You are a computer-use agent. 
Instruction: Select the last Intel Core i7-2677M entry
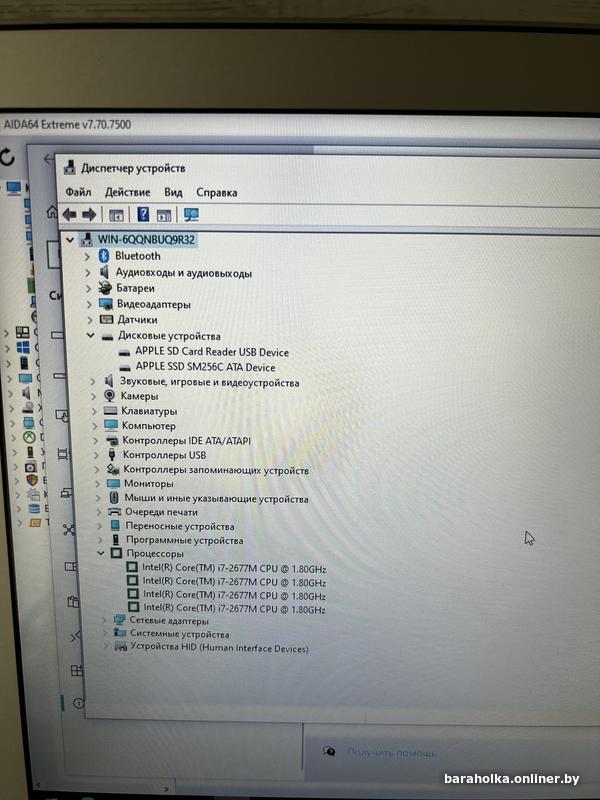pyautogui.click(x=234, y=609)
